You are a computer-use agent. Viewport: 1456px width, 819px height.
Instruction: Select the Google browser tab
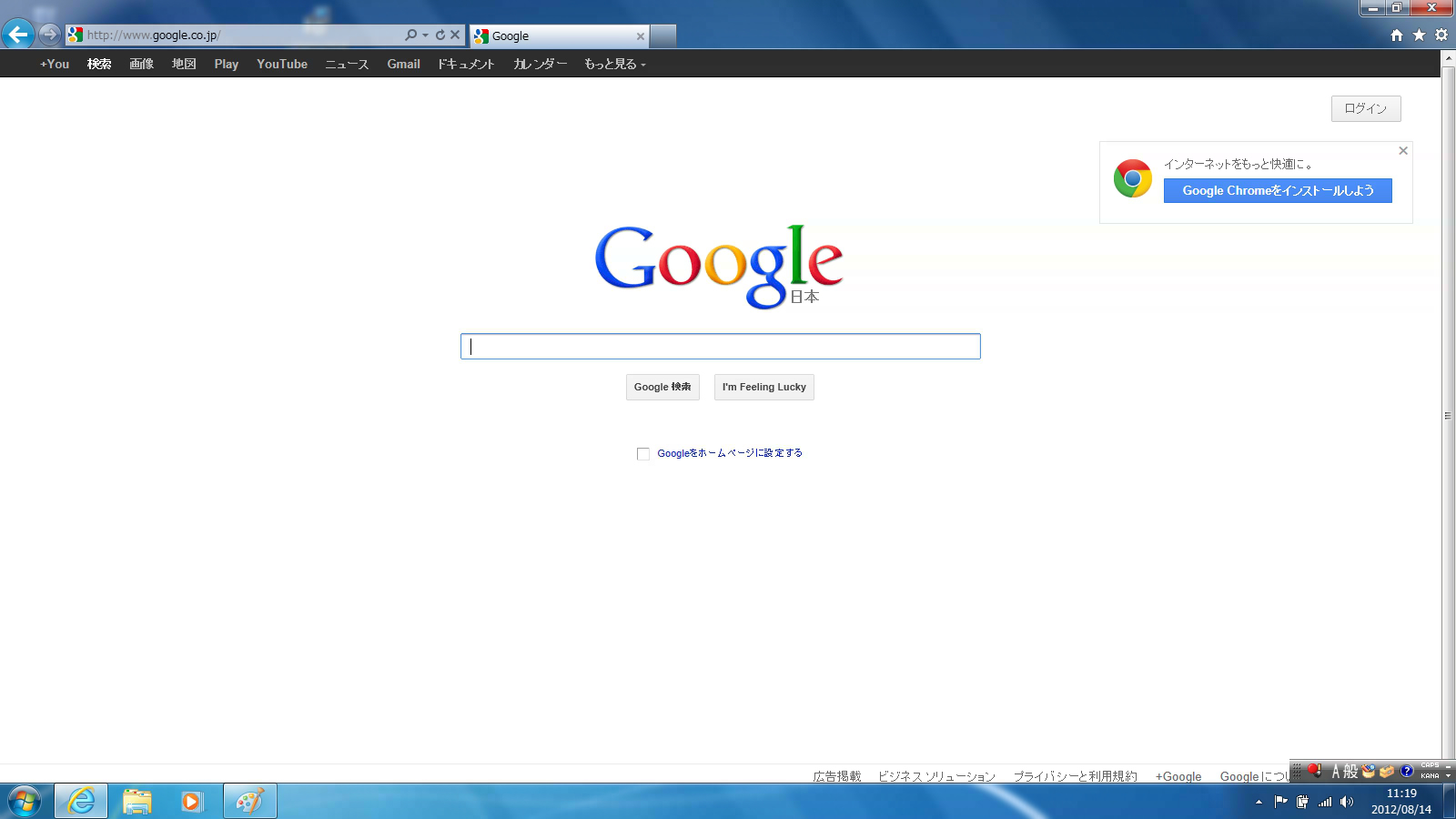point(559,35)
